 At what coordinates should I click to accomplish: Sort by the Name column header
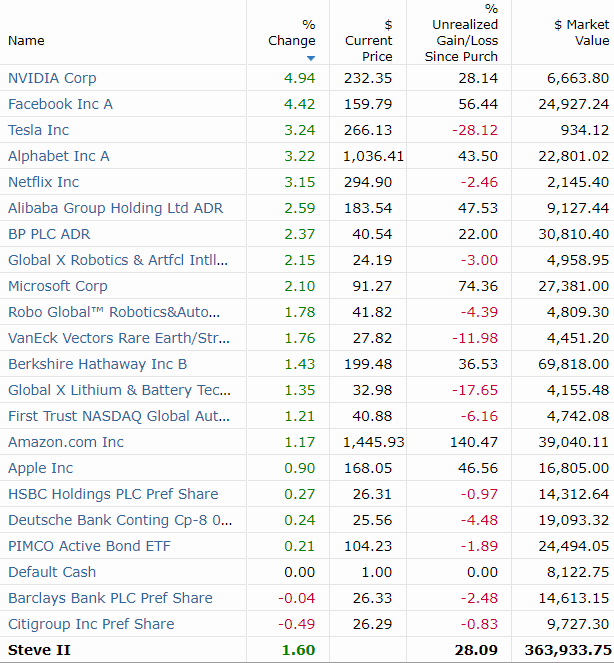[x=26, y=41]
